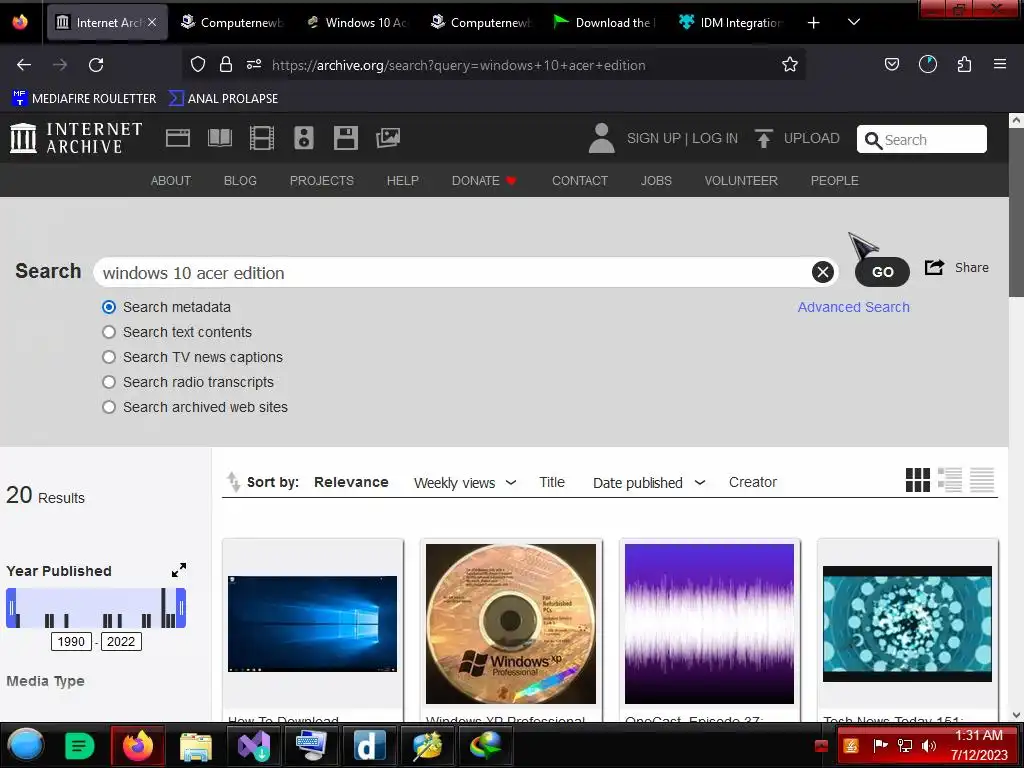1024x768 pixels.
Task: Open the Images icon in header
Action: pos(388,138)
